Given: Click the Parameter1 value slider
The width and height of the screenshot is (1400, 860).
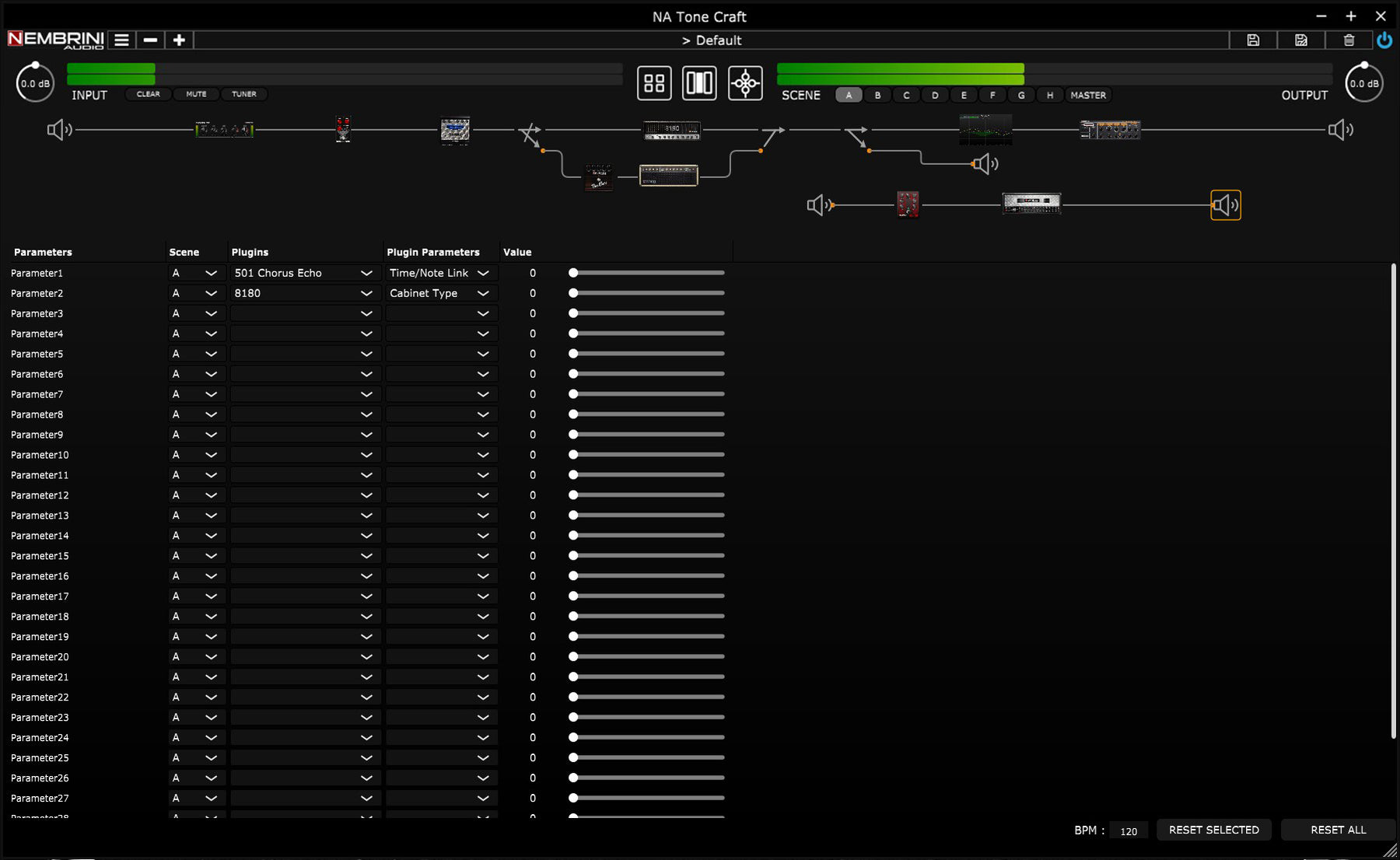Looking at the screenshot, I should [648, 273].
